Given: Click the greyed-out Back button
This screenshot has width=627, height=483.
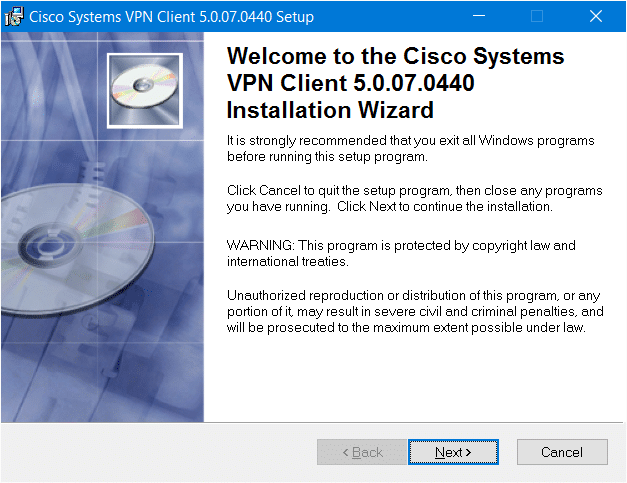Looking at the screenshot, I should click(x=362, y=452).
